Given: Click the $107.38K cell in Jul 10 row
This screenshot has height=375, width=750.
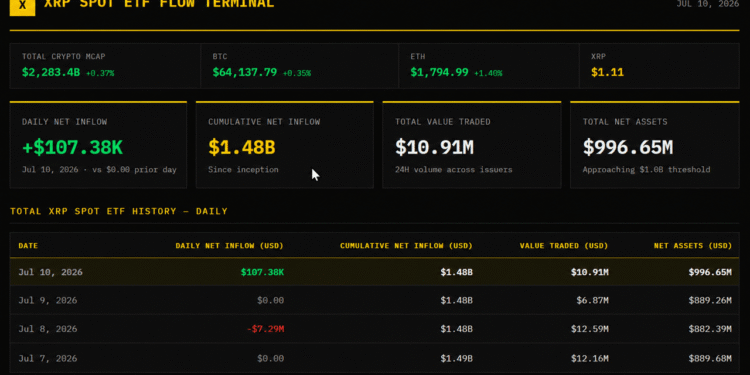Looking at the screenshot, I should (x=262, y=272).
